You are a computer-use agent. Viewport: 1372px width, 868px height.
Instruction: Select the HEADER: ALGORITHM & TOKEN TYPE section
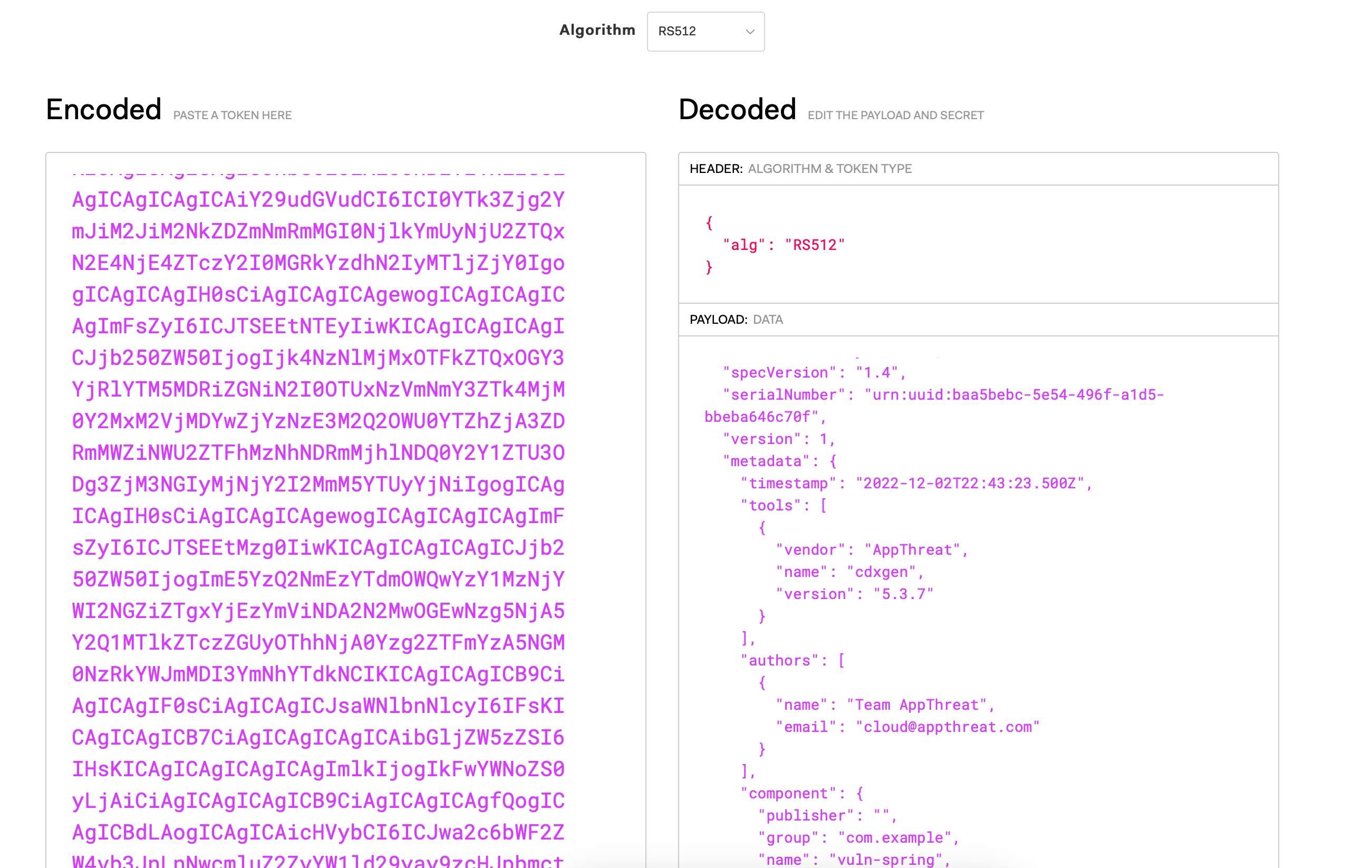(800, 169)
